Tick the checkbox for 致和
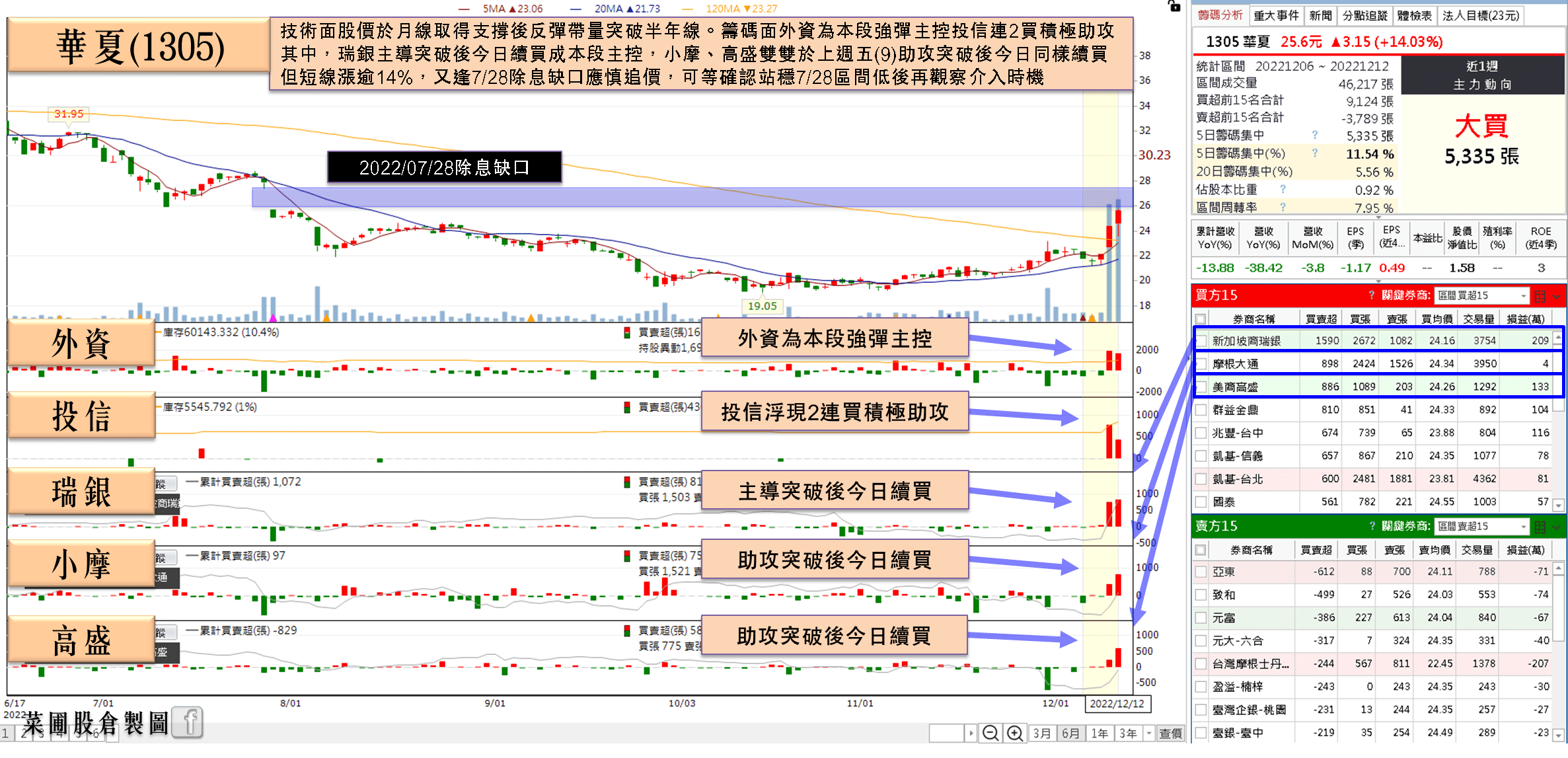 1201,595
